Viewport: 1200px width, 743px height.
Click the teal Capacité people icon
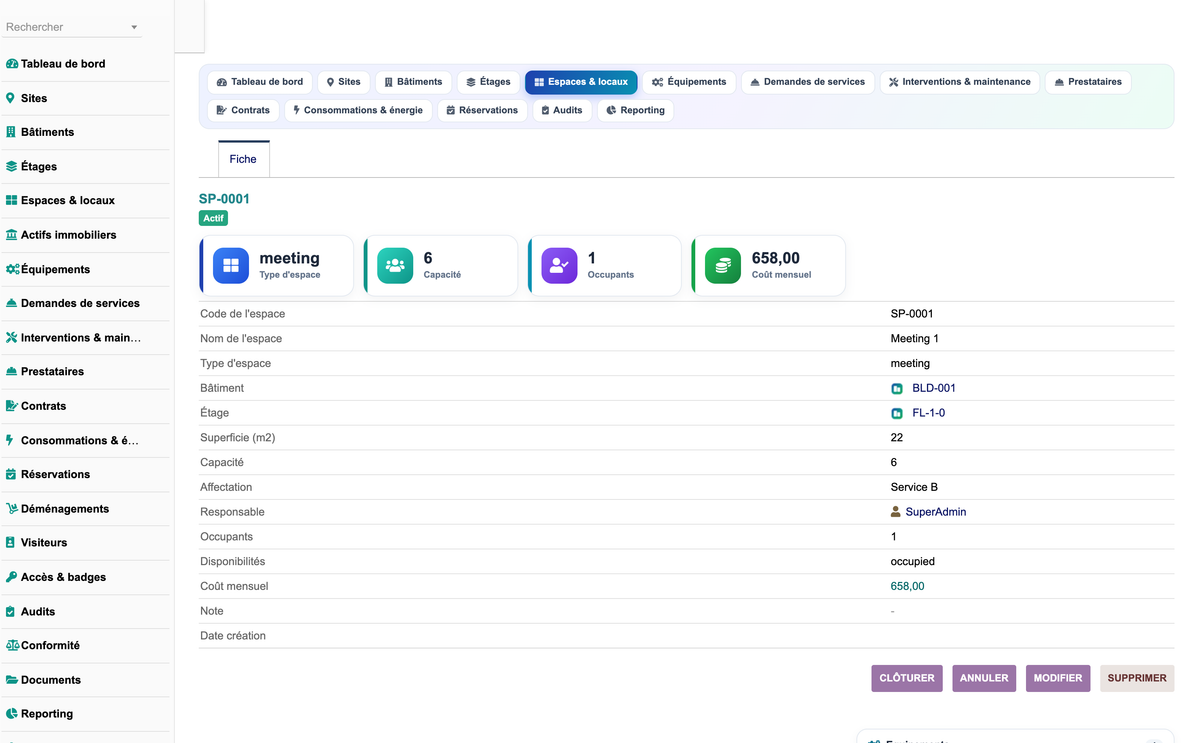coord(395,266)
